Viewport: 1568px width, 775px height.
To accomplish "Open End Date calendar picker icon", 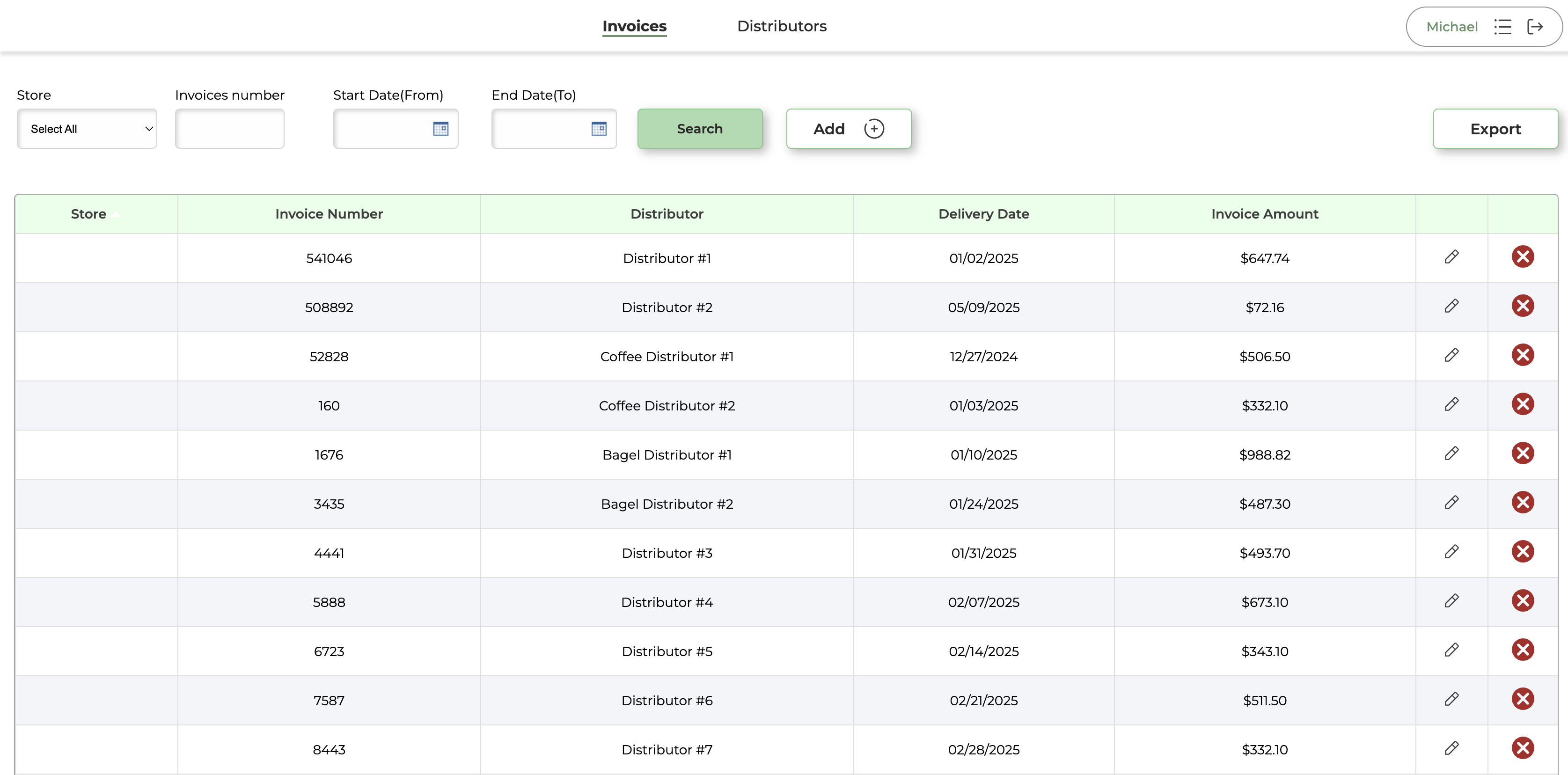I will [599, 128].
